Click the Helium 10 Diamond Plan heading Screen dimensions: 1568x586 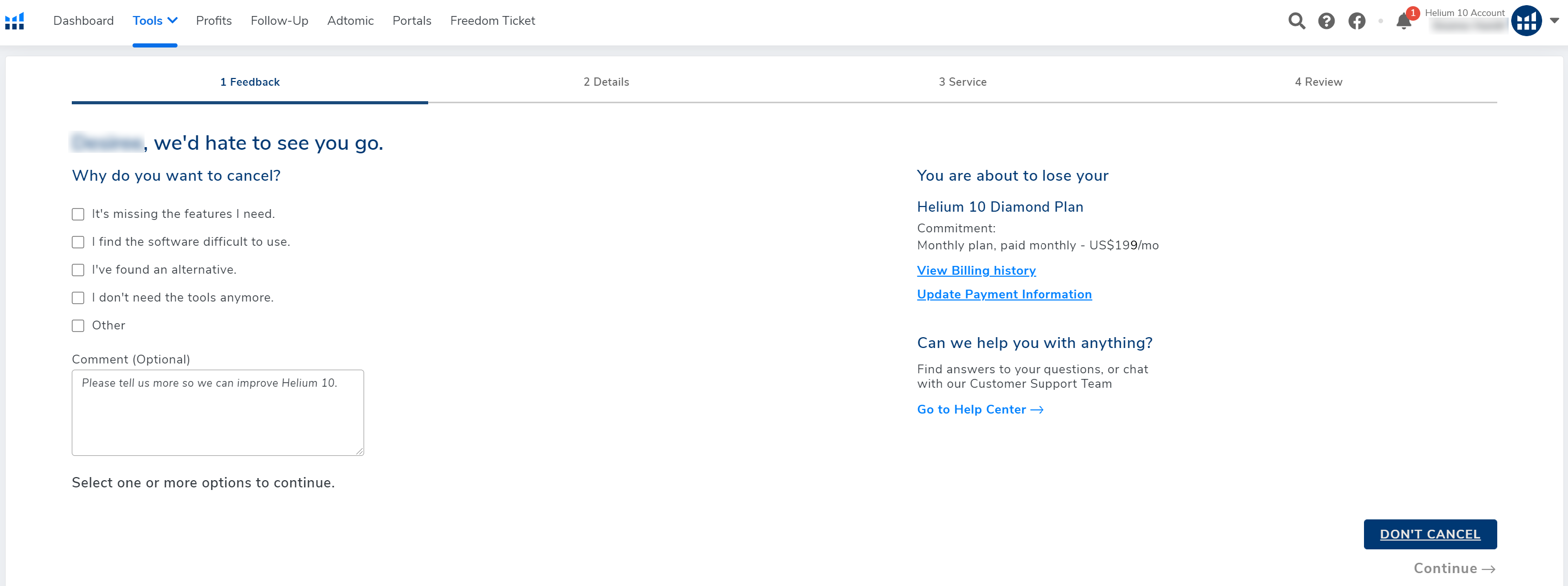(1000, 207)
